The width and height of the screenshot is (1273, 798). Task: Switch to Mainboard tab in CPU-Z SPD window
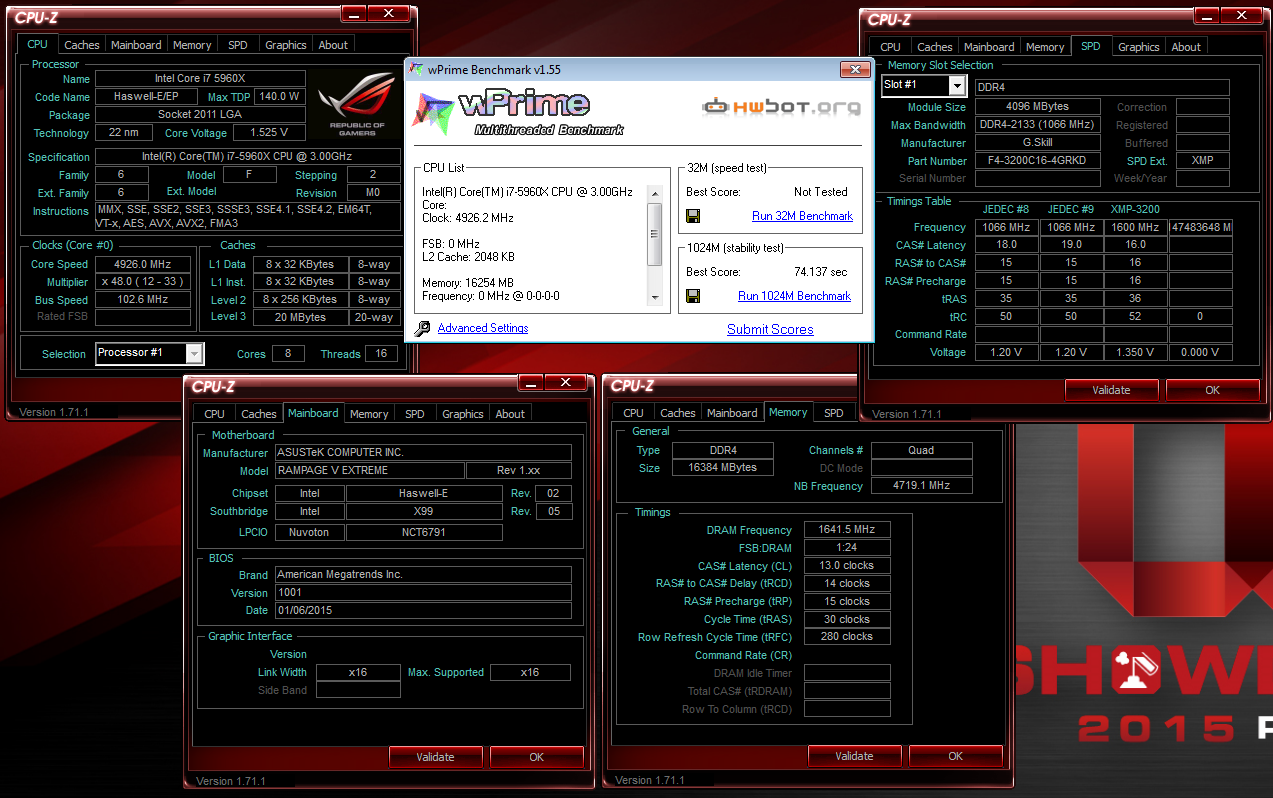click(x=989, y=47)
